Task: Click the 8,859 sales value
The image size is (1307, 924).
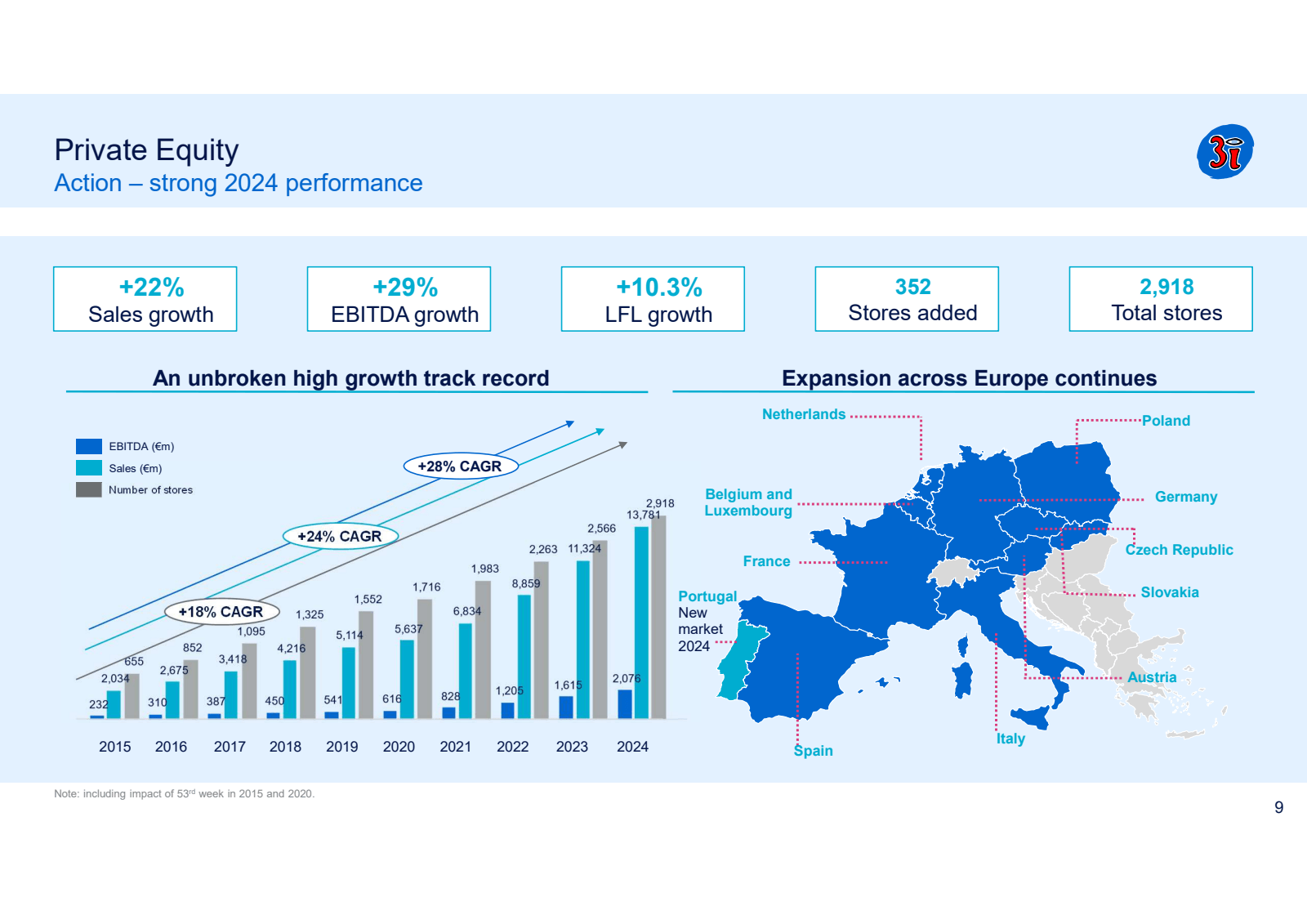Action: 526,583
